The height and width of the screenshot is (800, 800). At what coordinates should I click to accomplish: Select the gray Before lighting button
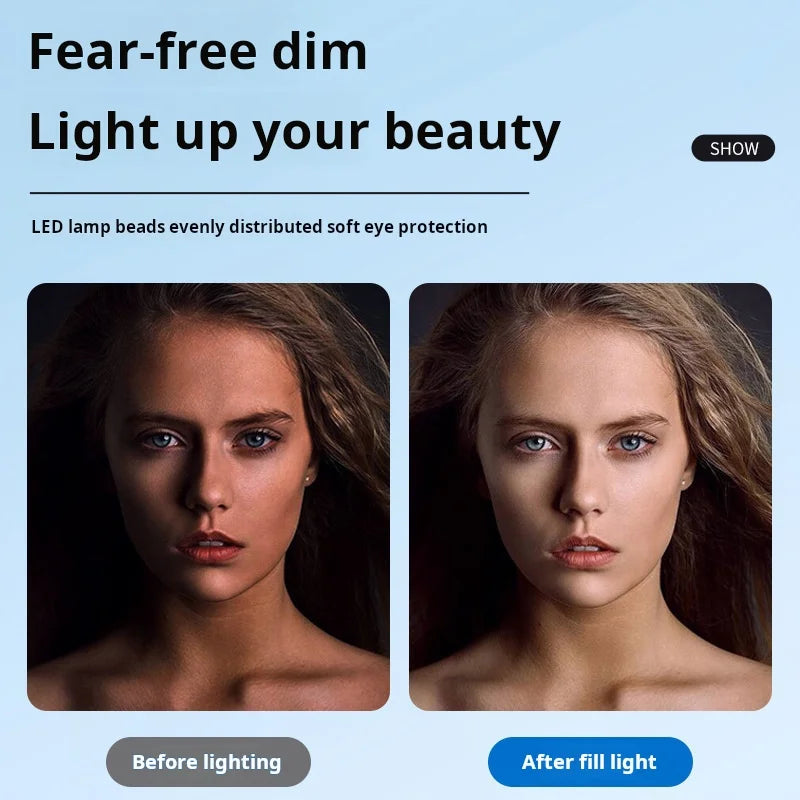click(208, 762)
